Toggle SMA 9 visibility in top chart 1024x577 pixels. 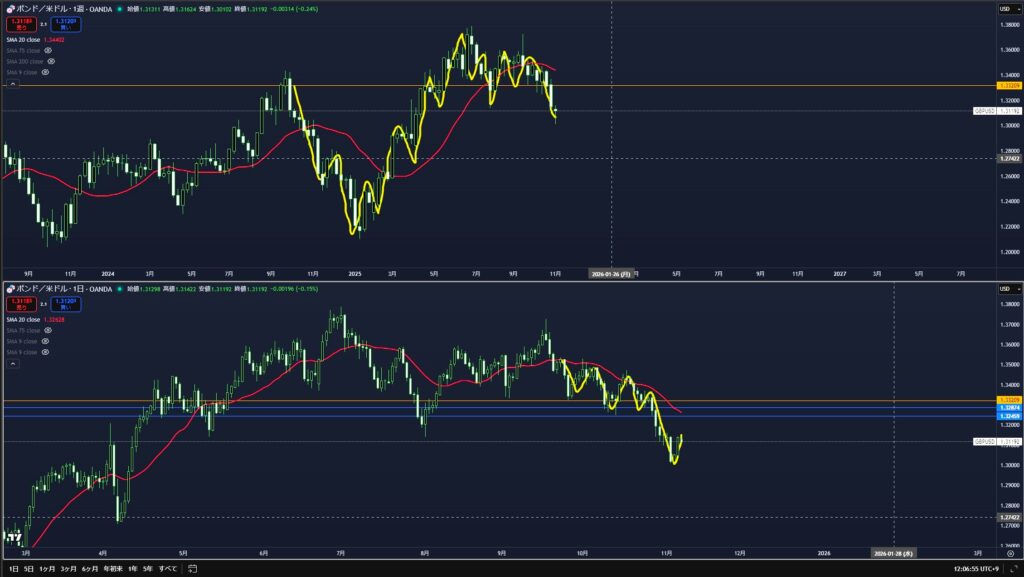coord(45,72)
